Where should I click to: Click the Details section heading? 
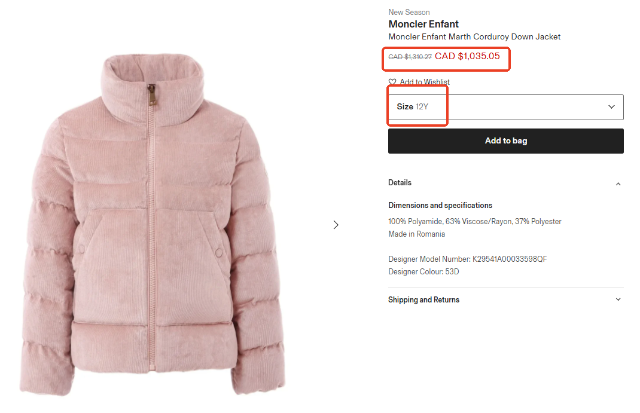[400, 183]
